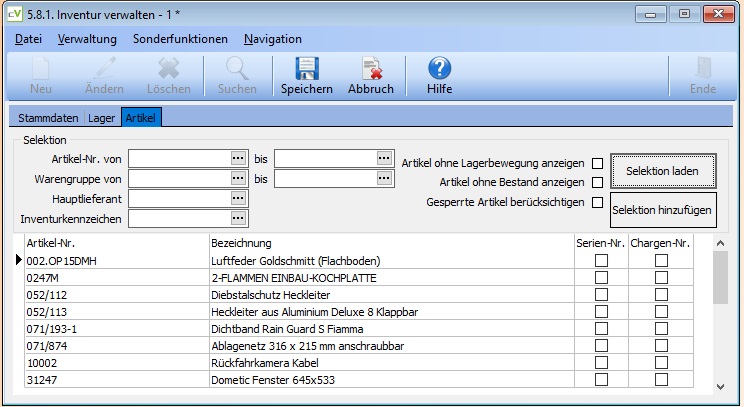The image size is (744, 407).
Task: Switch to the Lager tab
Action: click(102, 118)
